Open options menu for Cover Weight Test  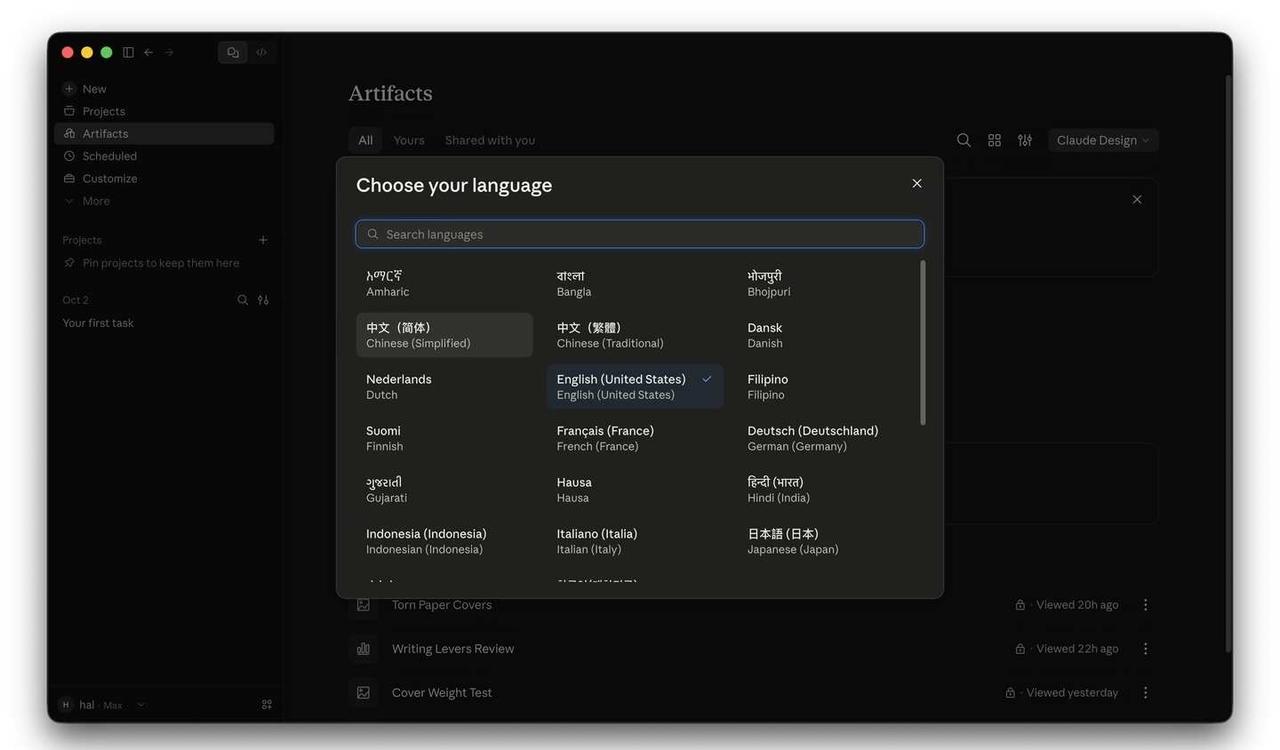click(x=1146, y=693)
